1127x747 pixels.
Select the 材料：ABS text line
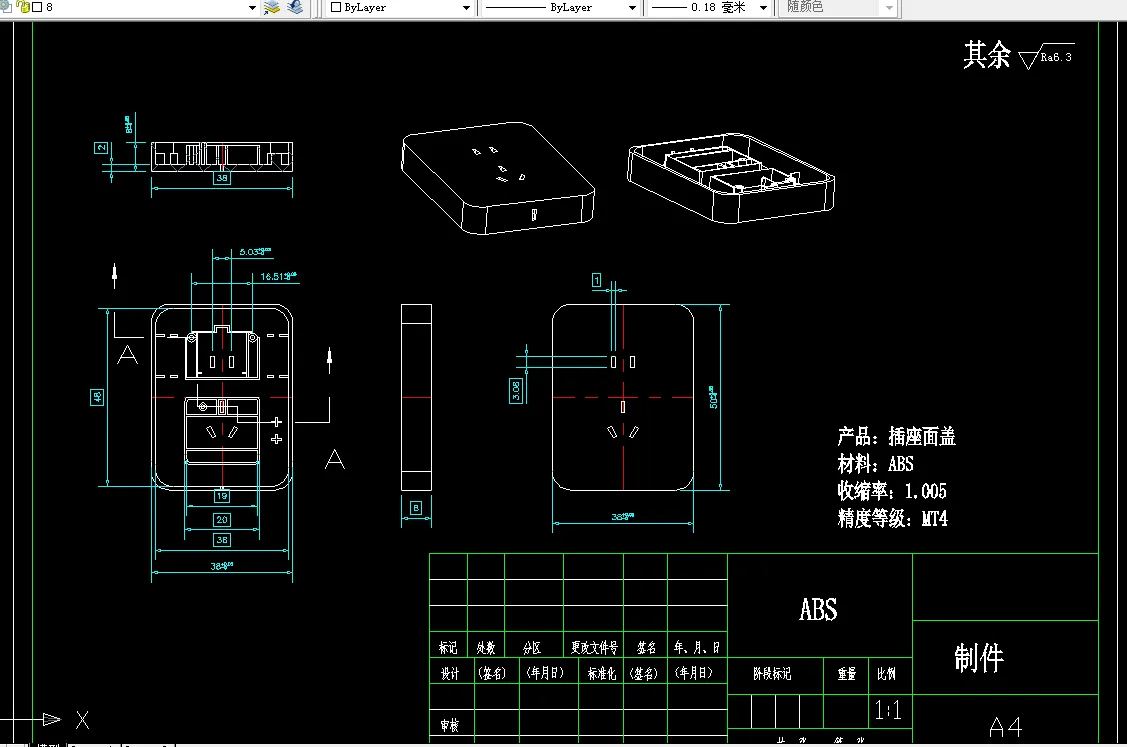point(875,464)
